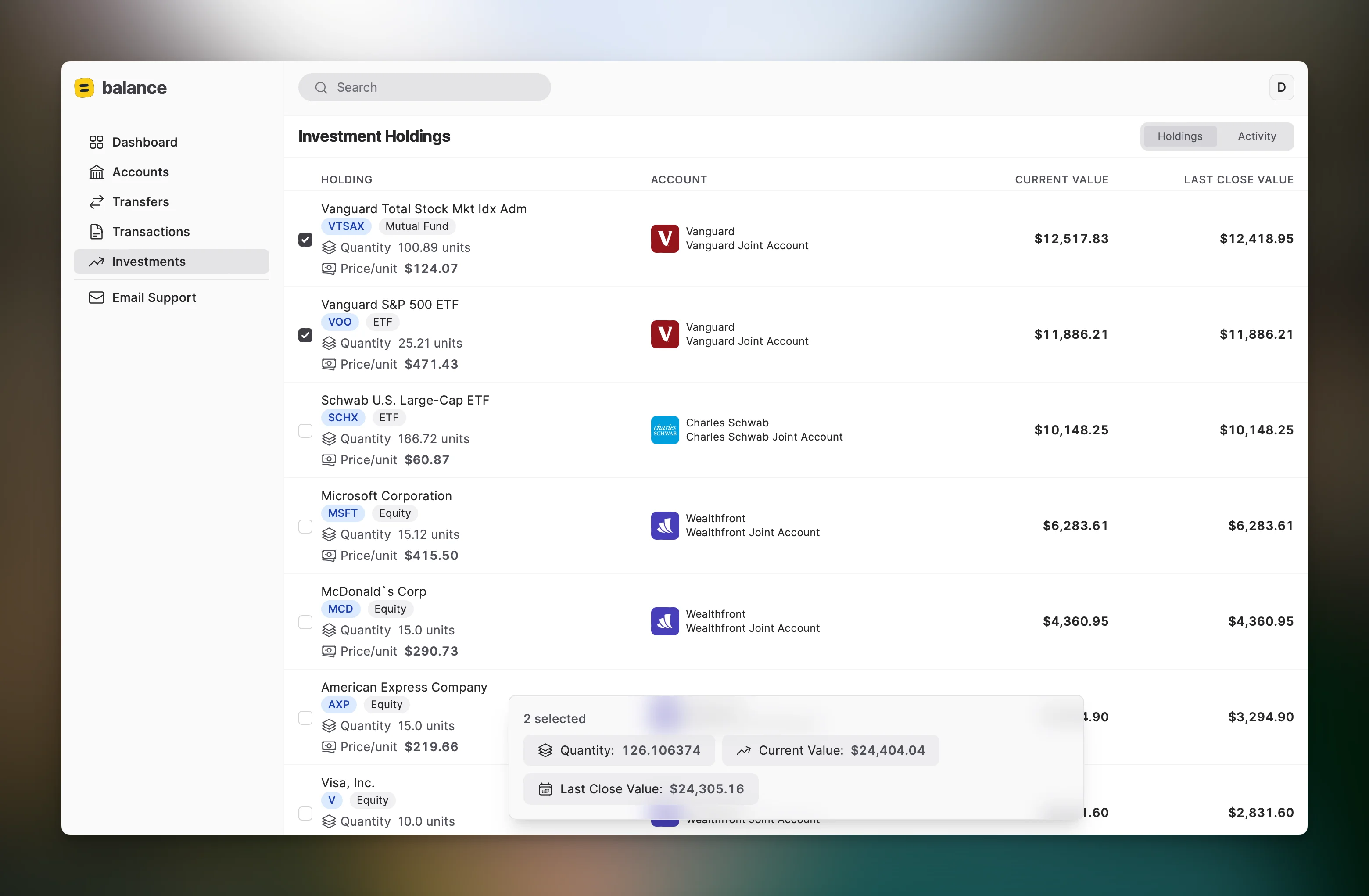Click the Transactions document icon
This screenshot has height=896, width=1369.
[x=97, y=232]
